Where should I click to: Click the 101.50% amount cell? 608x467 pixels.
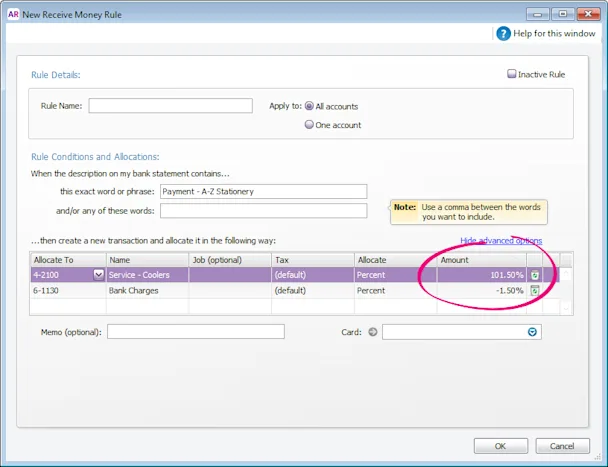coord(482,275)
